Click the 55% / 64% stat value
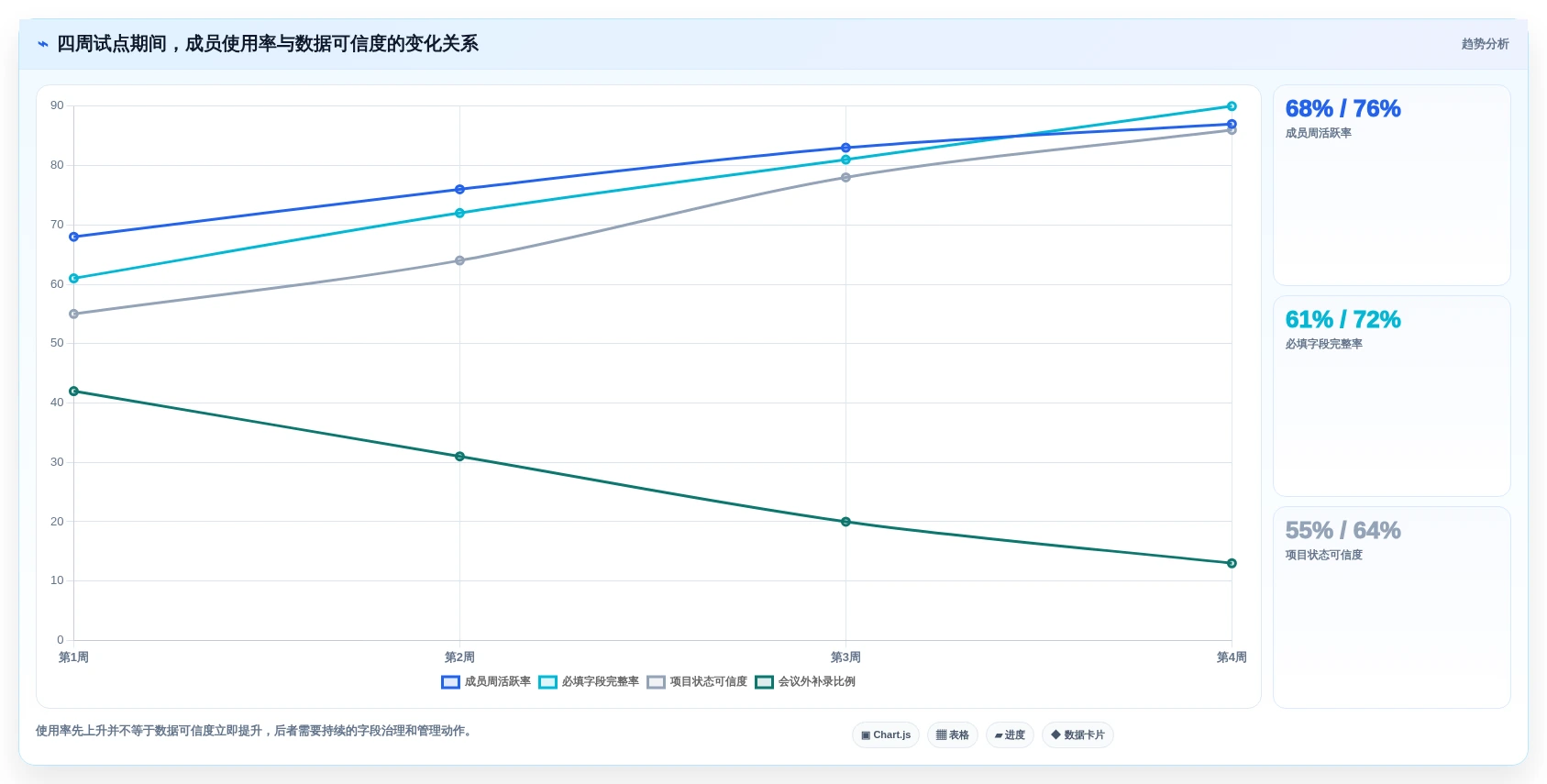Screen dimensions: 1547x784 [x=1343, y=531]
